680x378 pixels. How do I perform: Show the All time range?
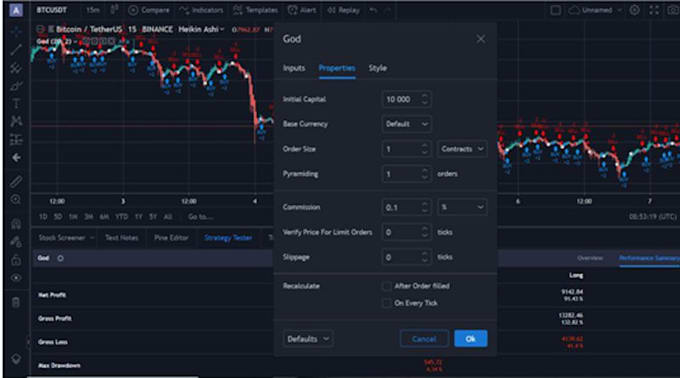click(x=168, y=216)
